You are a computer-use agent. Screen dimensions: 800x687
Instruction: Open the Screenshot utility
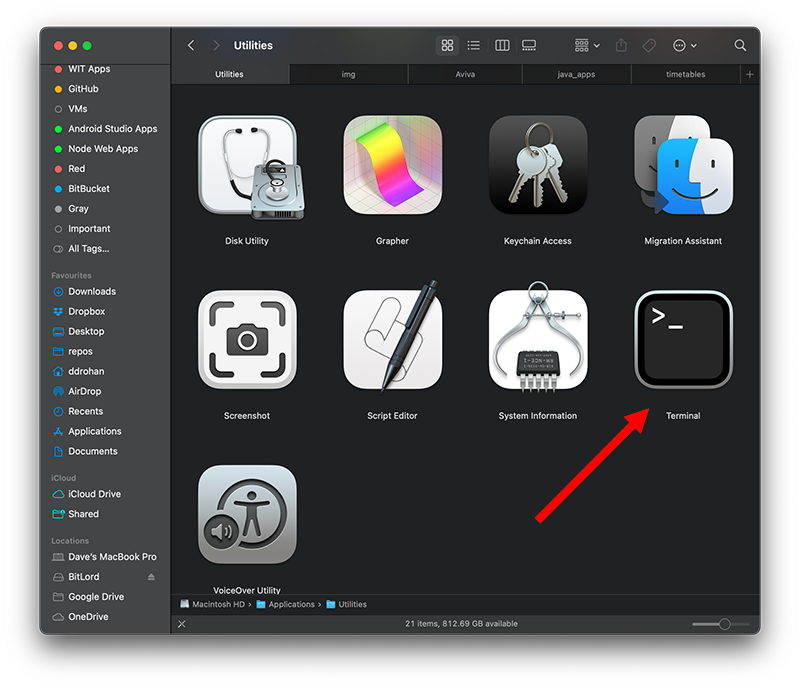click(x=247, y=340)
